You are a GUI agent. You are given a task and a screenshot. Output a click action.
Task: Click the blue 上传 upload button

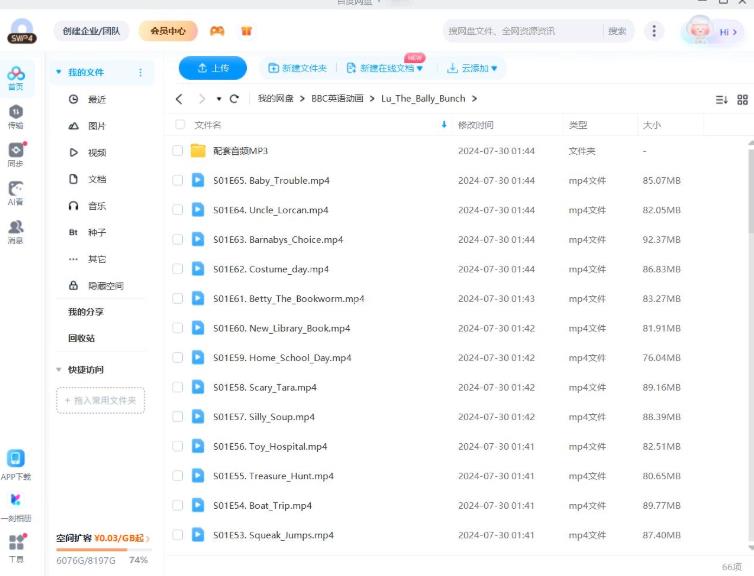[x=213, y=68]
